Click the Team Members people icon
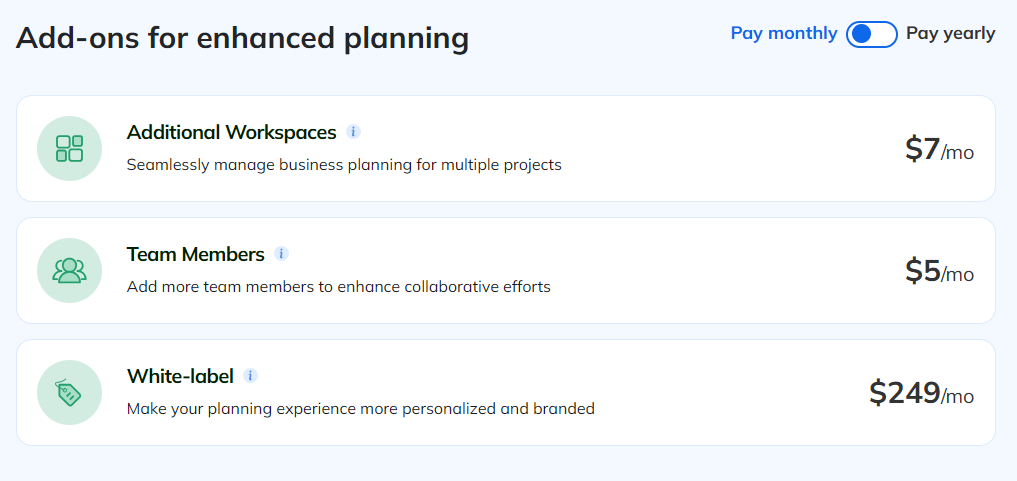The width and height of the screenshot is (1017, 481). (70, 271)
